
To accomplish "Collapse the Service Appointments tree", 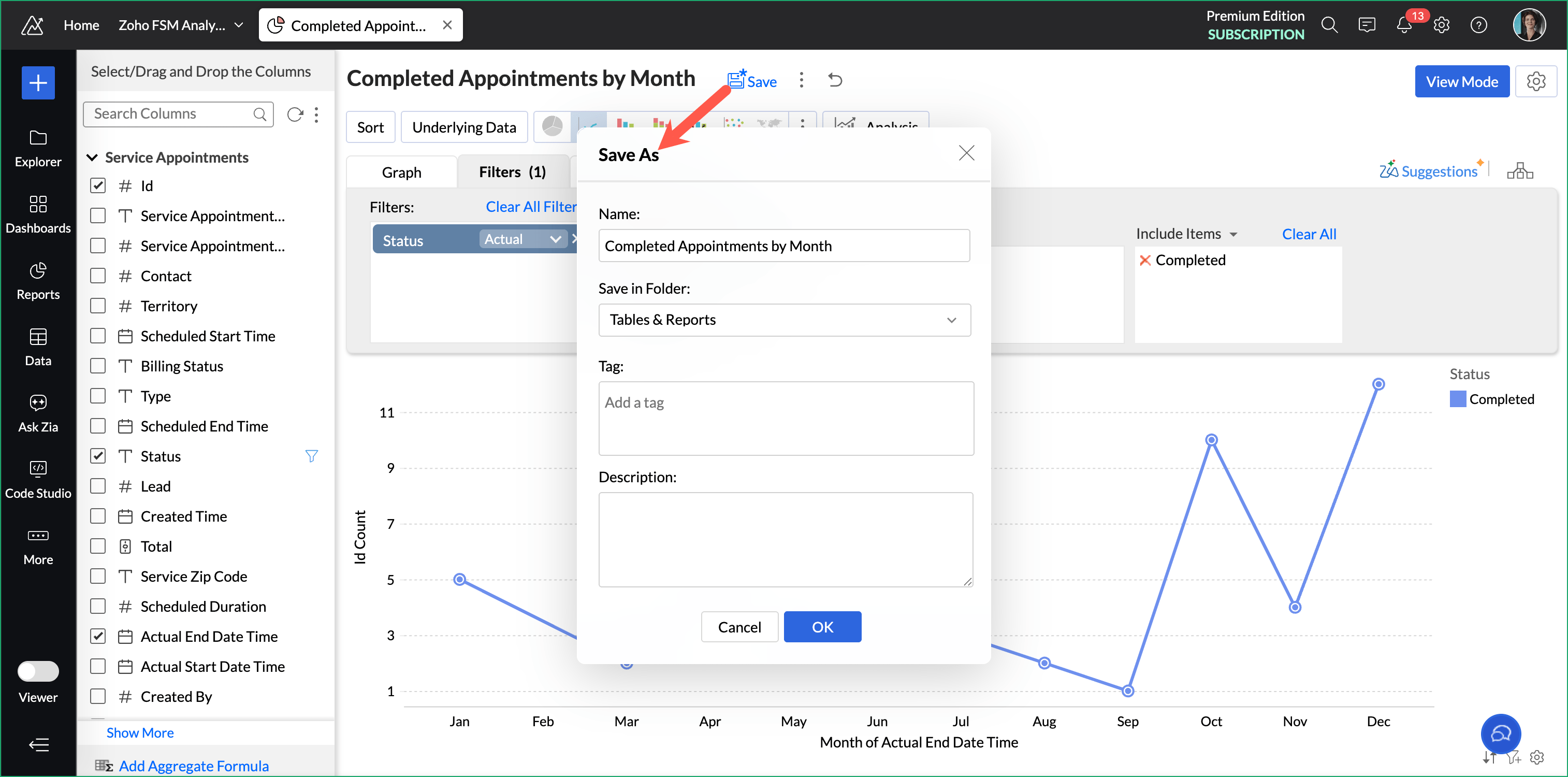I will pos(93,157).
